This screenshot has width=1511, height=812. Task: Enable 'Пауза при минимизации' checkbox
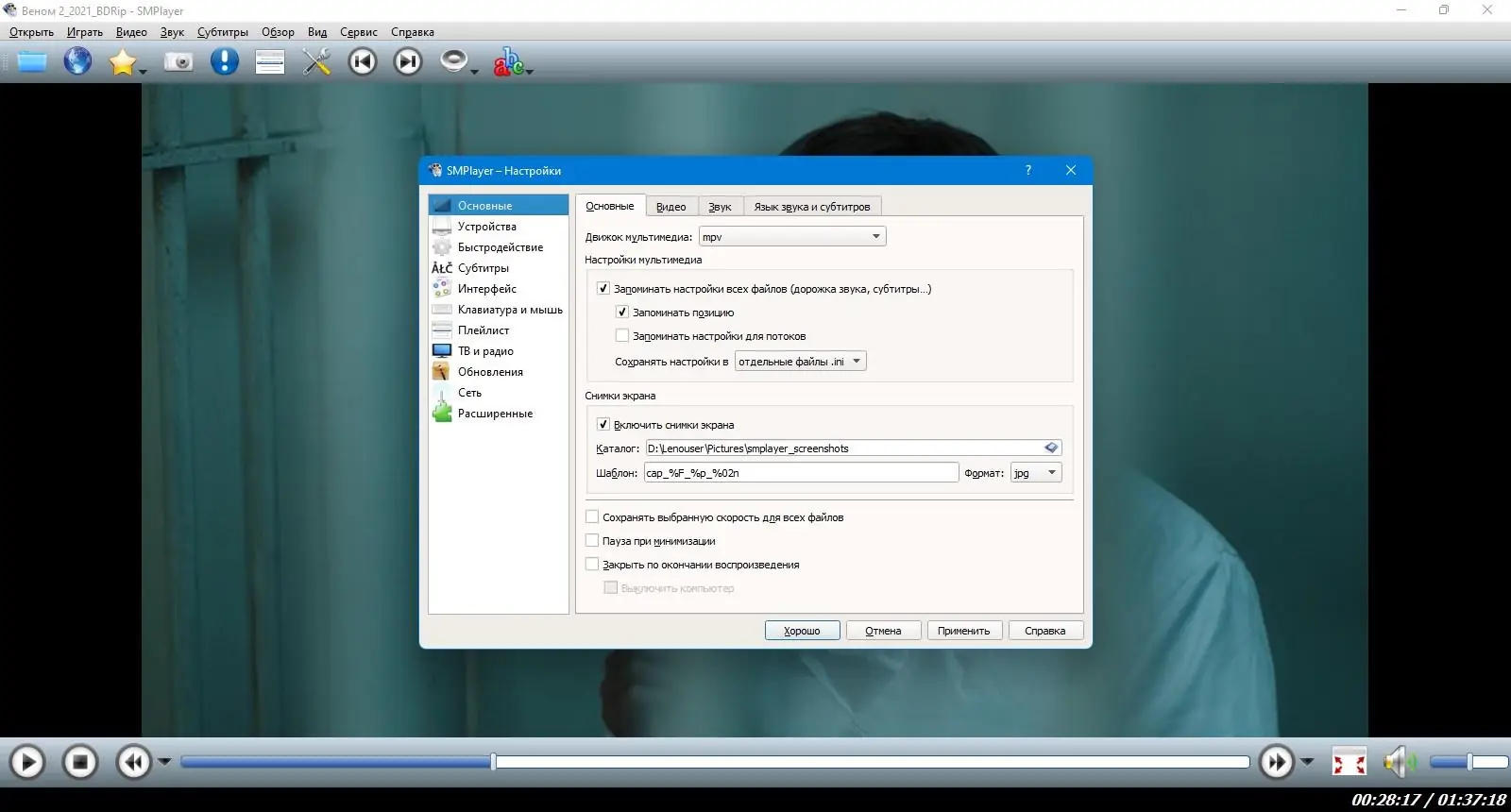pyautogui.click(x=592, y=541)
